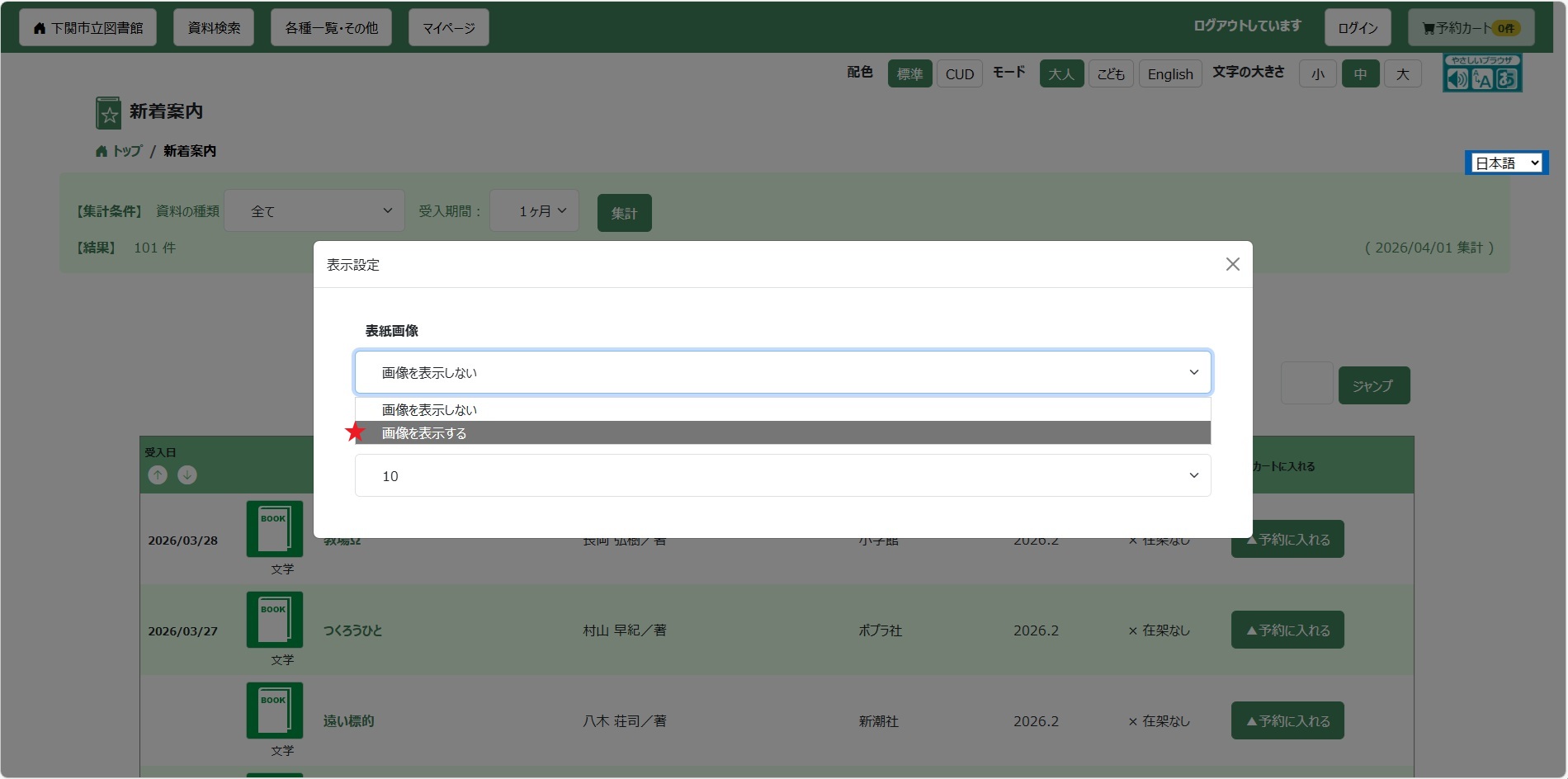Click 予約に入れる for つくろうひと
The width and height of the screenshot is (1568, 779).
click(x=1287, y=630)
